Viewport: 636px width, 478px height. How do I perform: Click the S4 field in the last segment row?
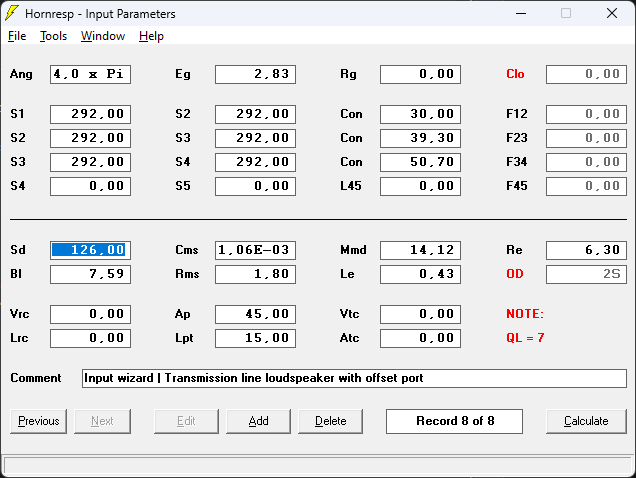tap(90, 186)
